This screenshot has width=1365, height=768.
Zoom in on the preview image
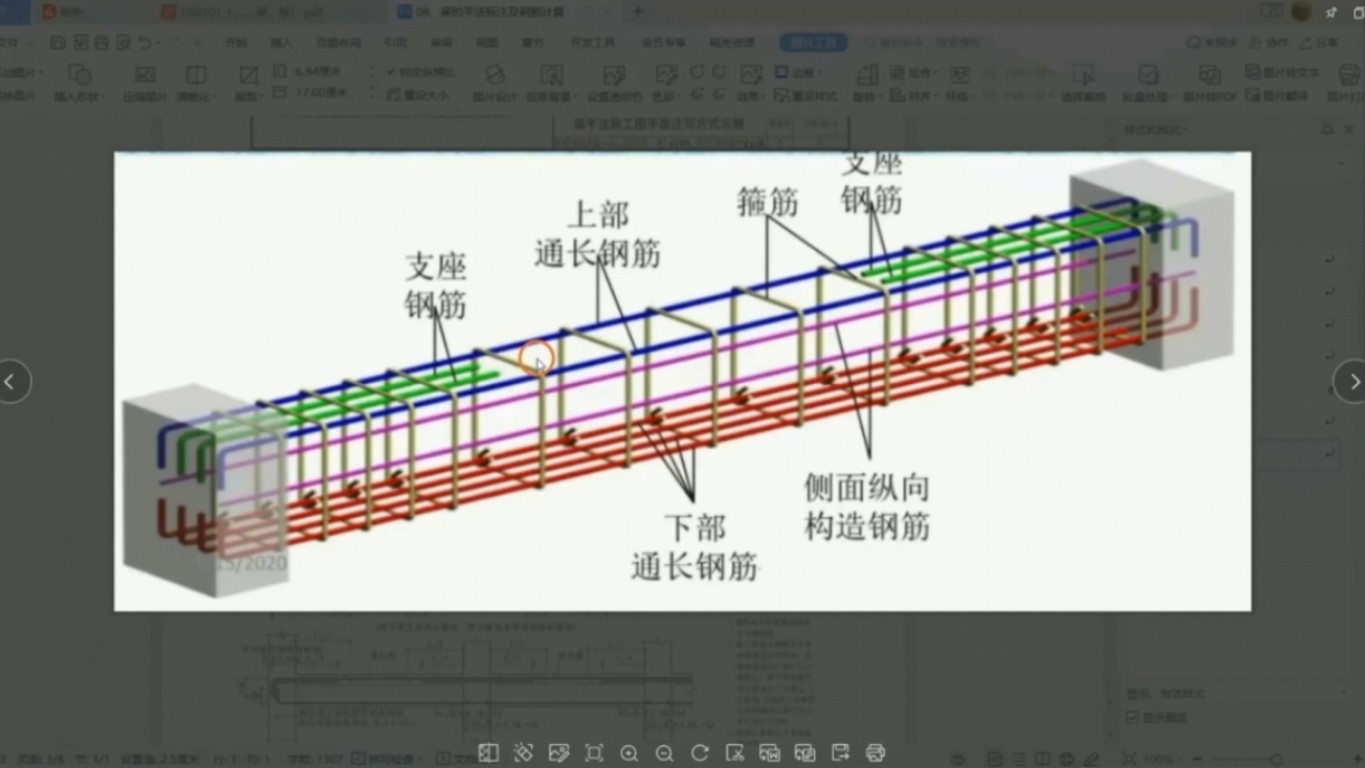[x=629, y=753]
